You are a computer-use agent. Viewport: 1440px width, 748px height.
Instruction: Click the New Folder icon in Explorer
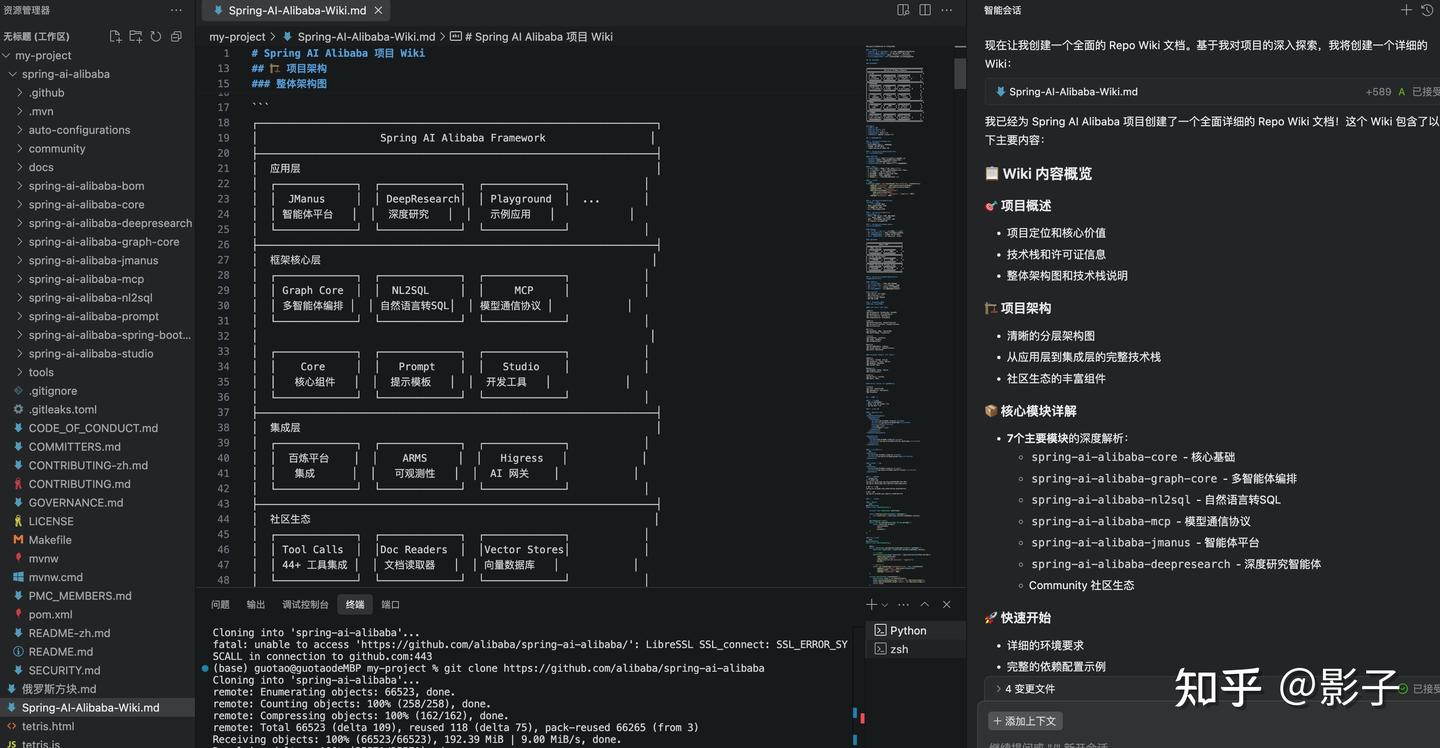(135, 35)
